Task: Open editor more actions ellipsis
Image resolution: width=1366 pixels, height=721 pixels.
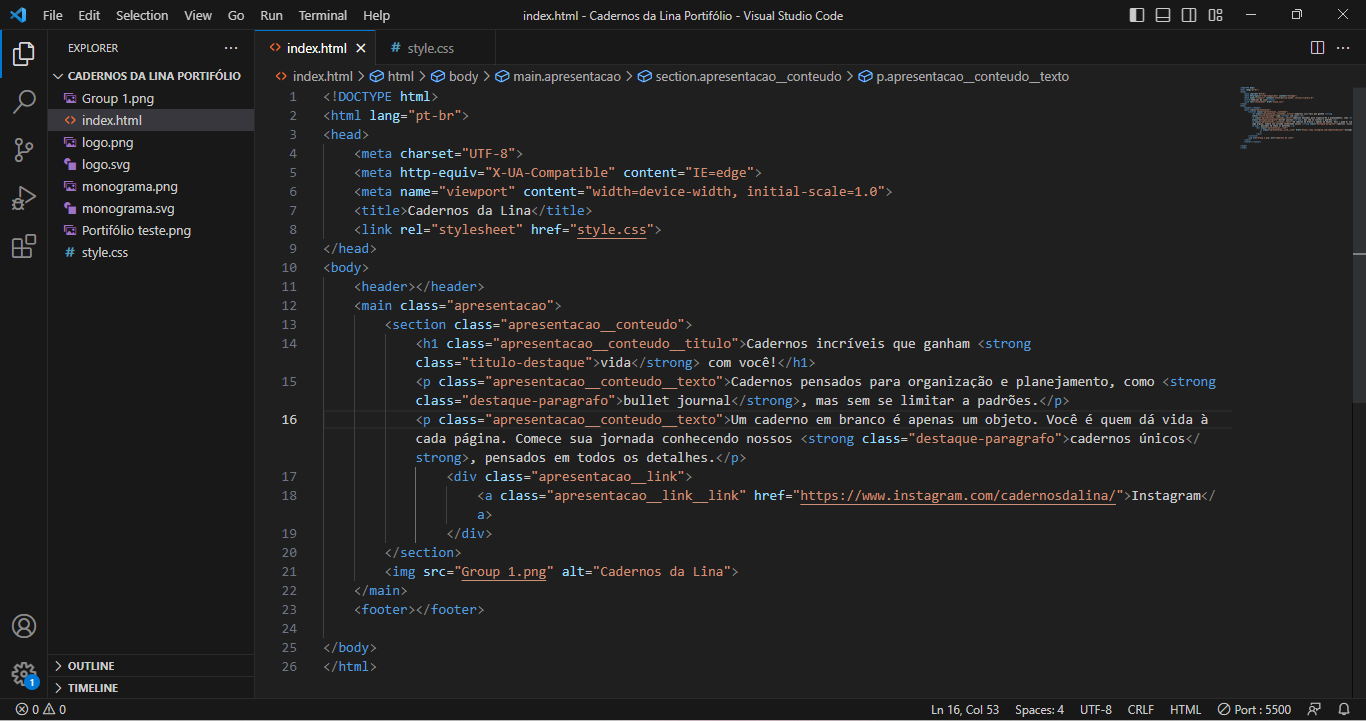Action: 1343,48
